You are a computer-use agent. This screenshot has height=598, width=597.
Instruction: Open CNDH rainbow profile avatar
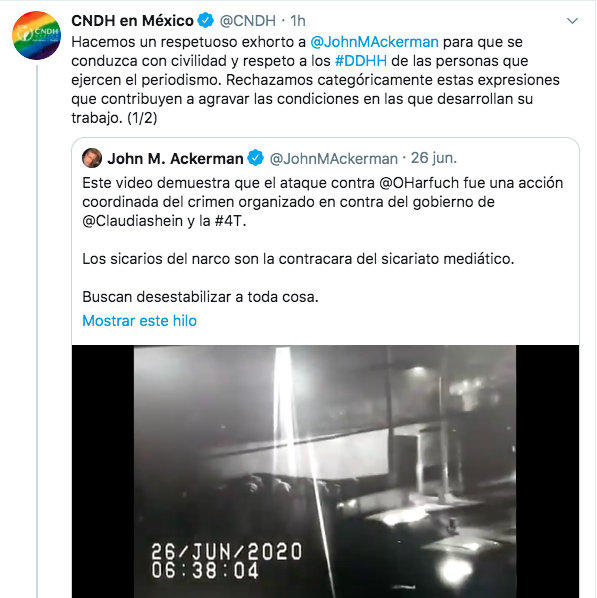pyautogui.click(x=37, y=35)
